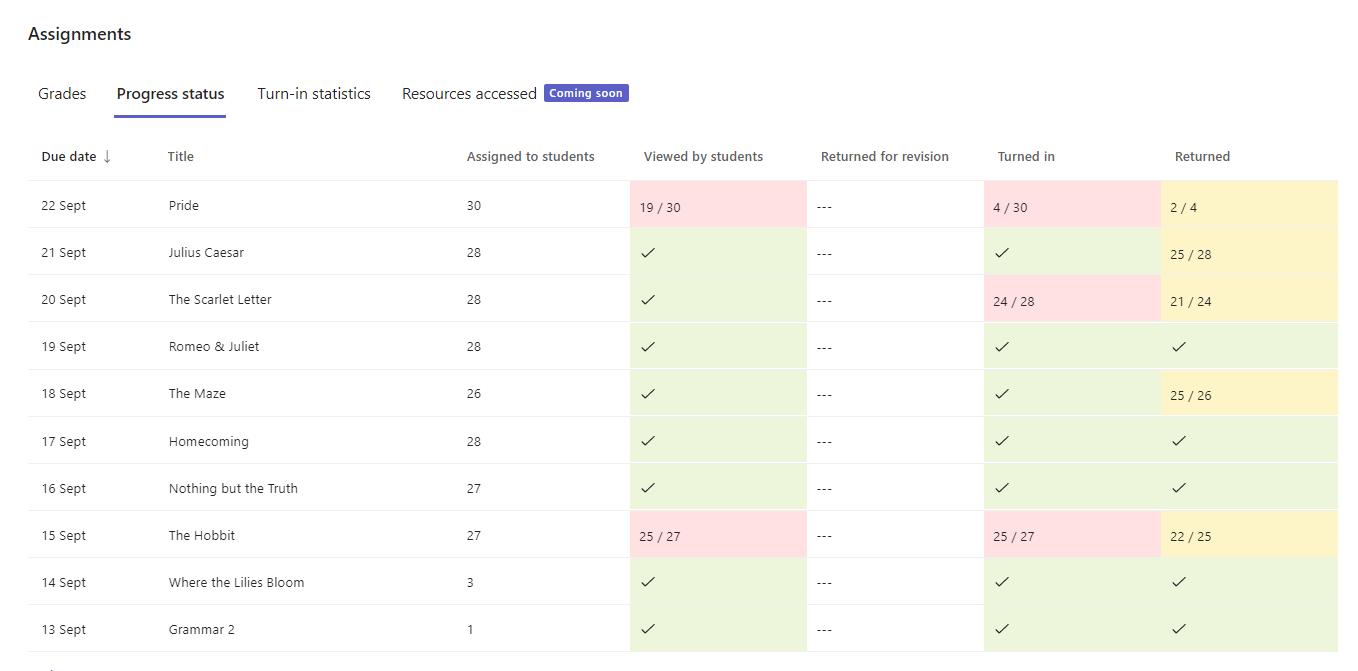This screenshot has width=1358, height=671.
Task: Click Julius Caesar viewed checkmark
Action: (648, 253)
